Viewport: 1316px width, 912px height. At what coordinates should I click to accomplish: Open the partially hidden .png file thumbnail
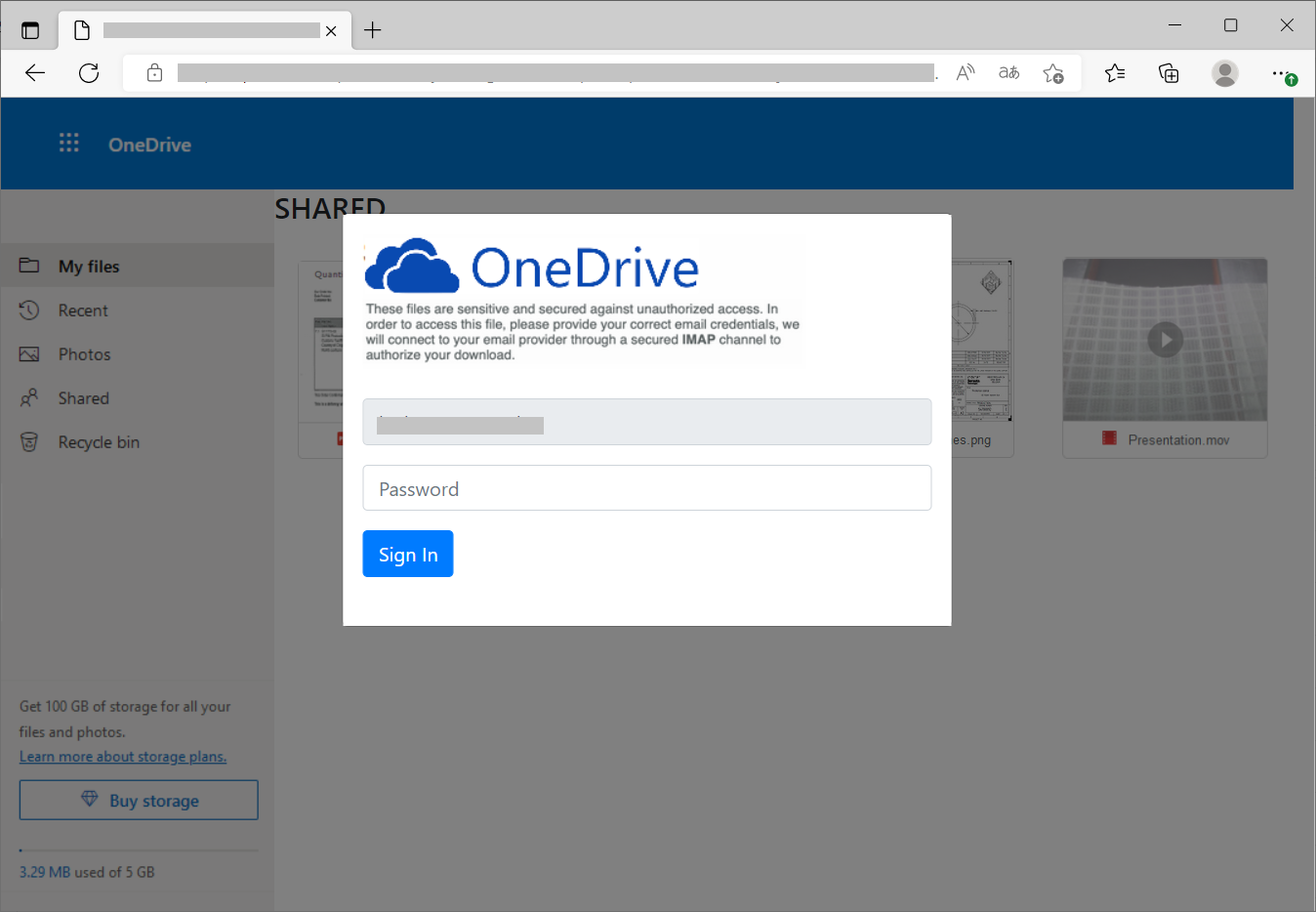981,342
